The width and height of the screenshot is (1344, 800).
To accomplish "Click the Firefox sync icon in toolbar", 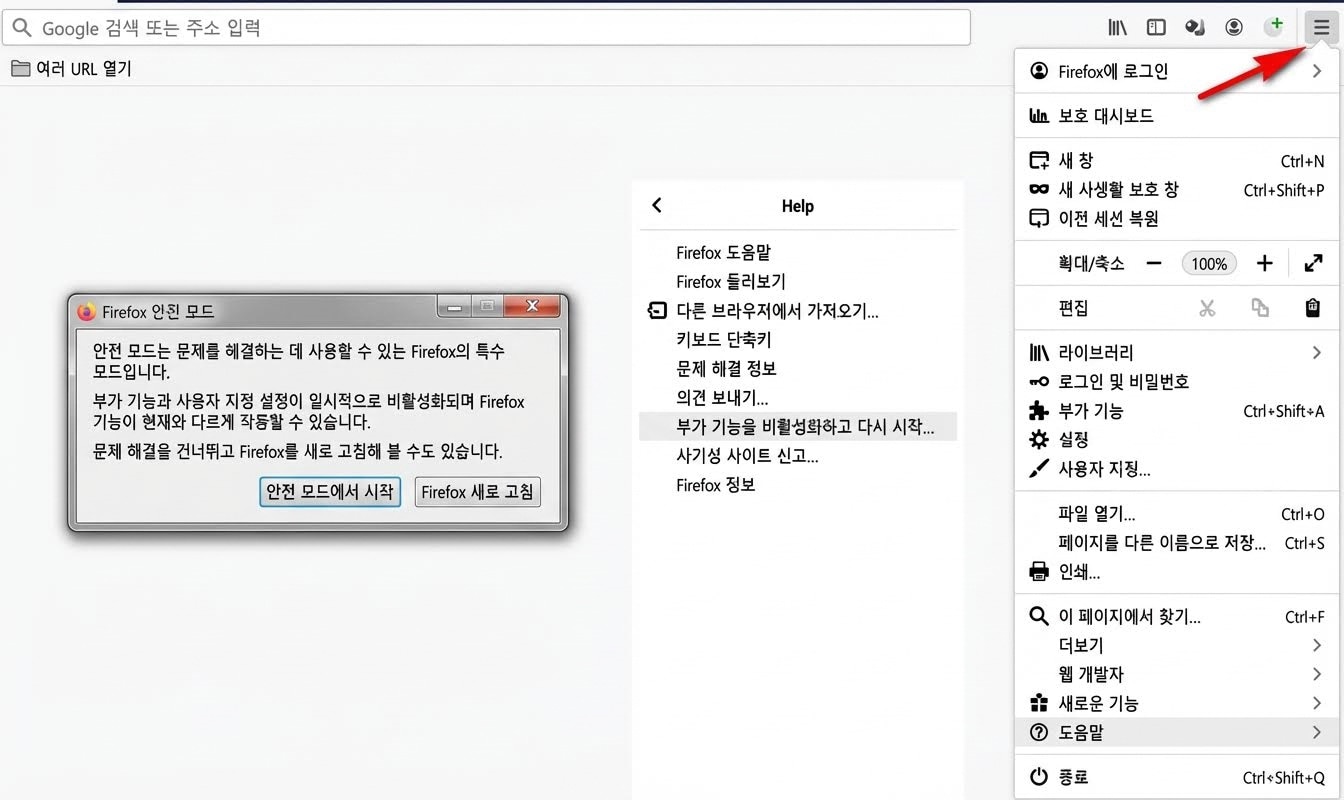I will point(1194,27).
